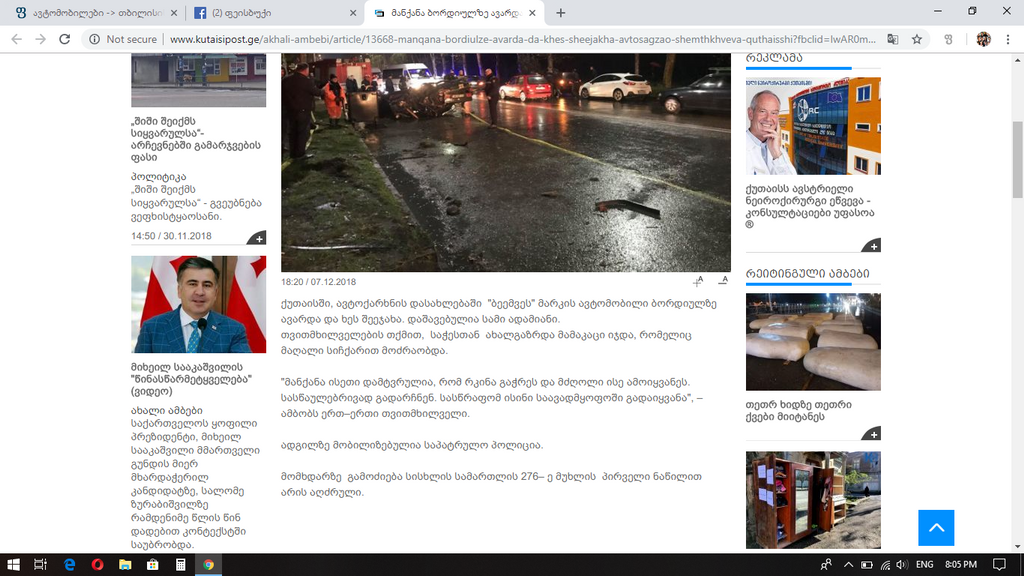The height and width of the screenshot is (576, 1024).
Task: Open Calculator from taskbar
Action: pos(180,564)
